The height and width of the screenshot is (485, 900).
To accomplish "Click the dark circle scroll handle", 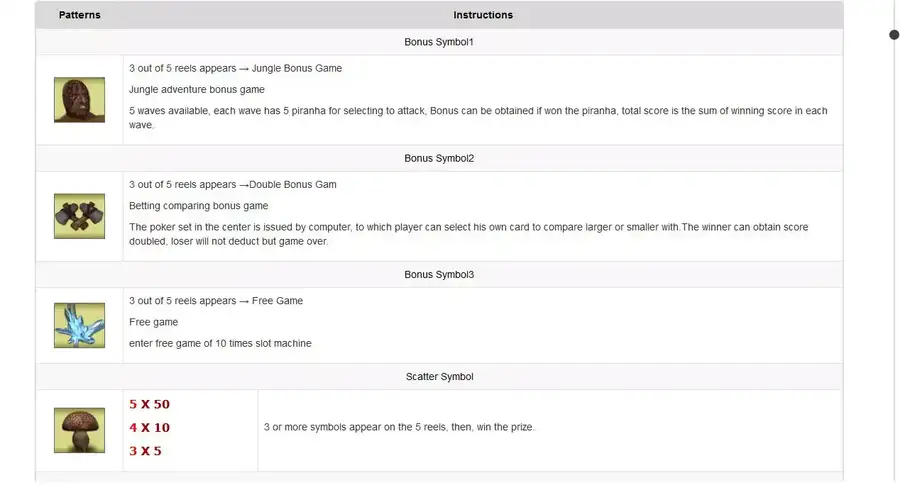I will click(x=894, y=35).
